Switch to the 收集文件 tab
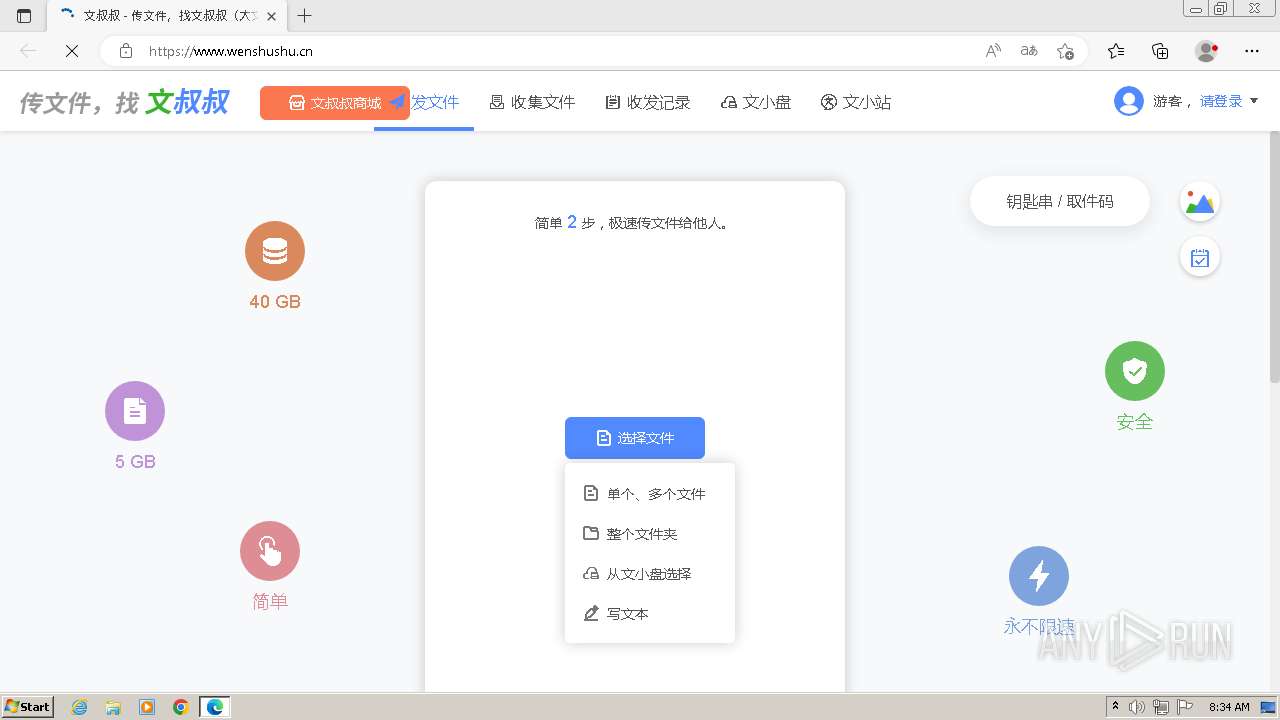This screenshot has width=1280, height=720. pyautogui.click(x=532, y=102)
